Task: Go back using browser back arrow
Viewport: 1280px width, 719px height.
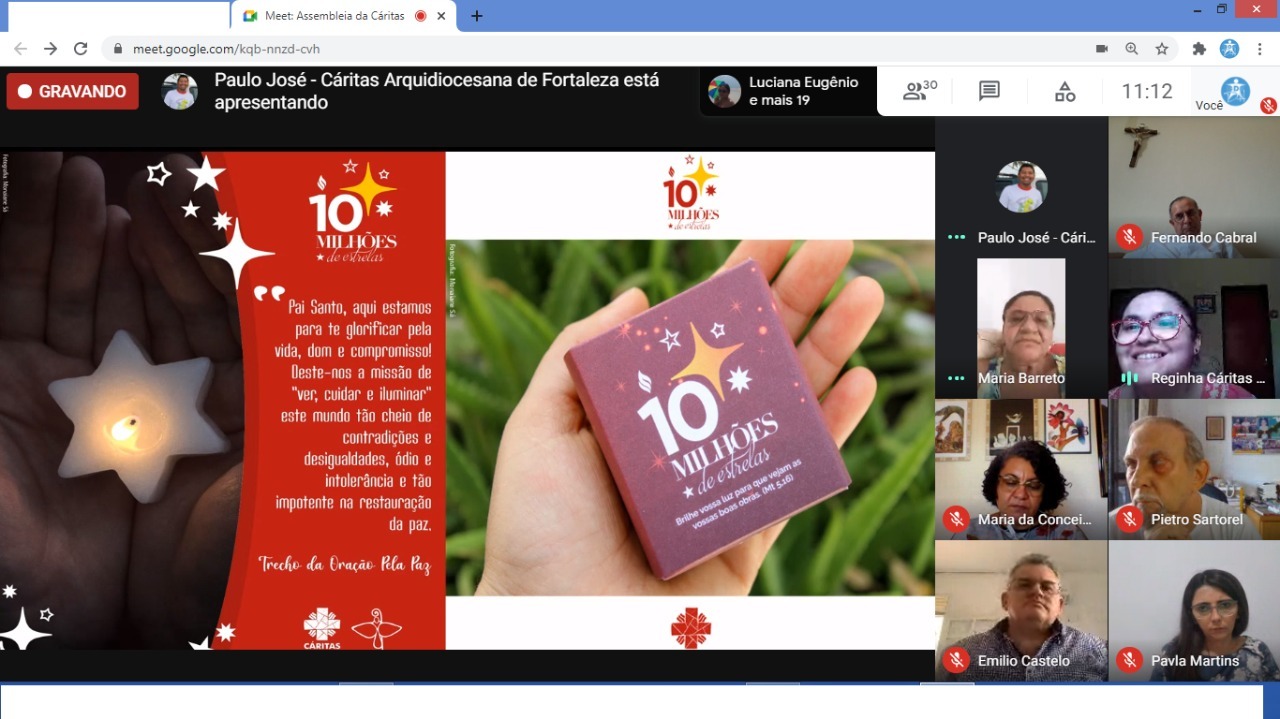Action: click(x=20, y=49)
